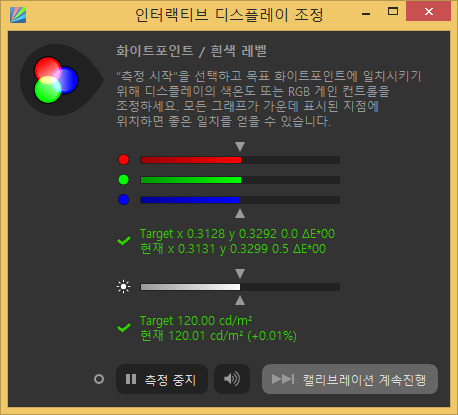Click the 화이트포인트 / 흰색 레벨 heading
The height and width of the screenshot is (415, 458).
(191, 51)
